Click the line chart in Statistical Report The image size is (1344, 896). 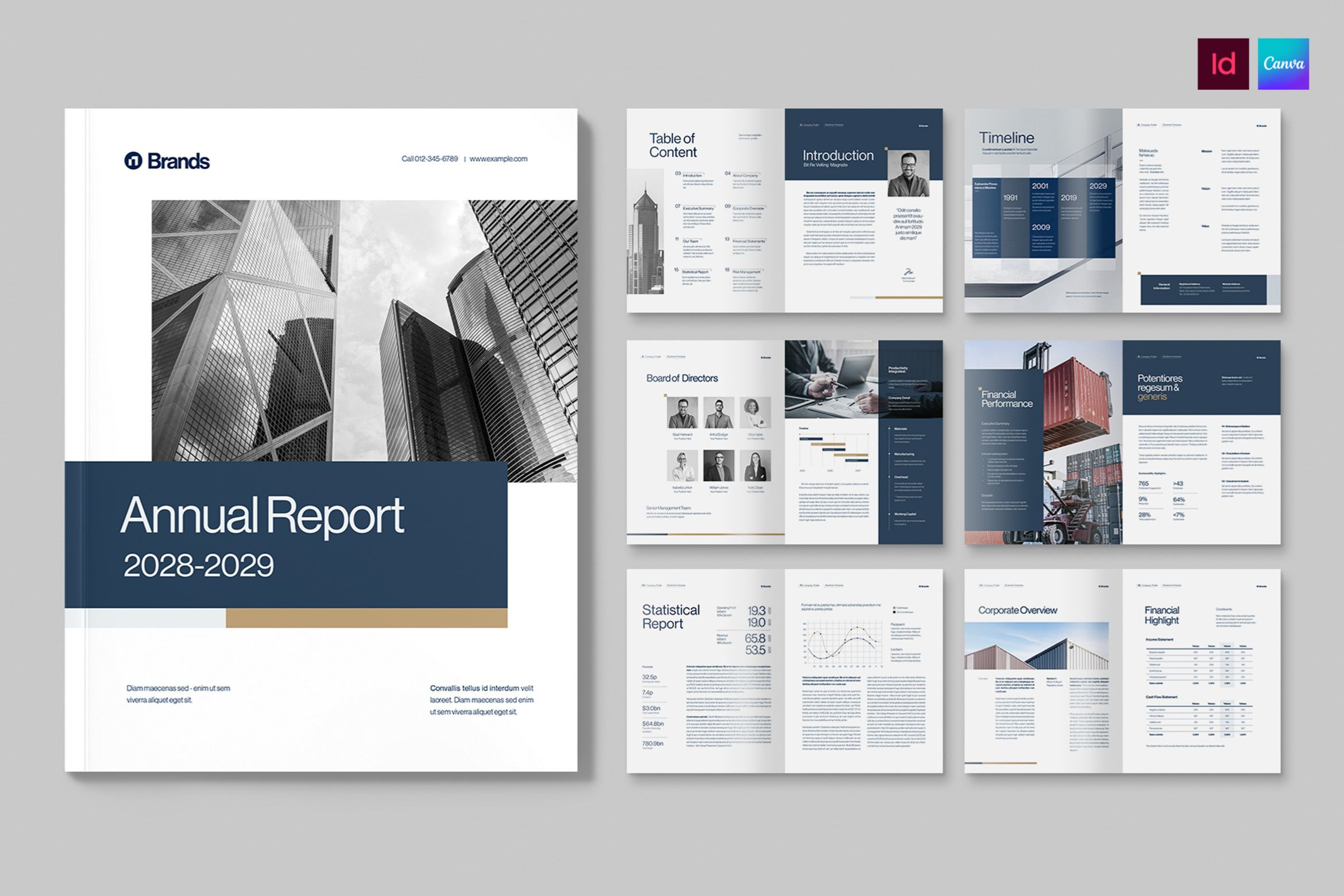tap(841, 643)
